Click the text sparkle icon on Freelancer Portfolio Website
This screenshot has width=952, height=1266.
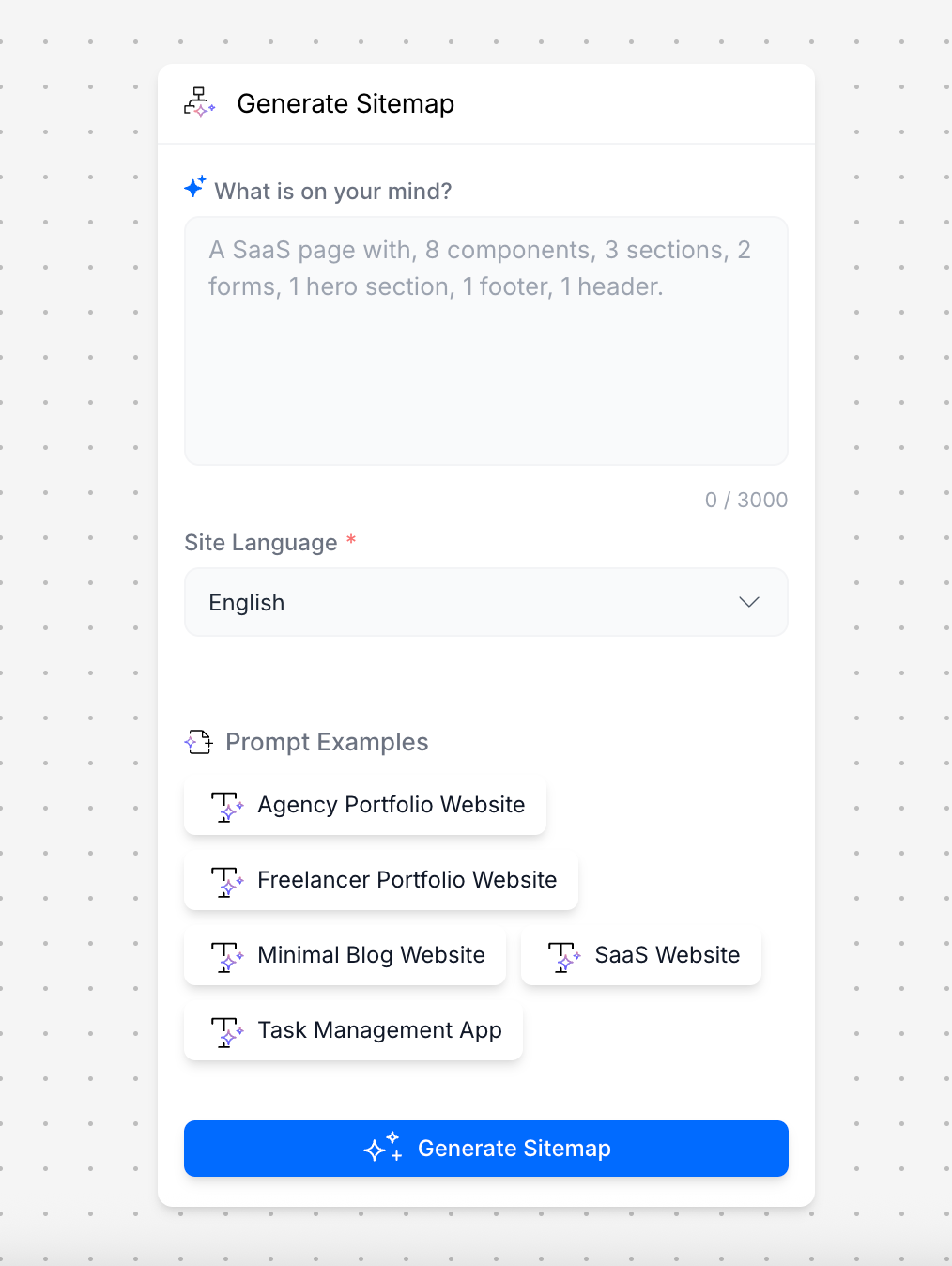(x=227, y=881)
